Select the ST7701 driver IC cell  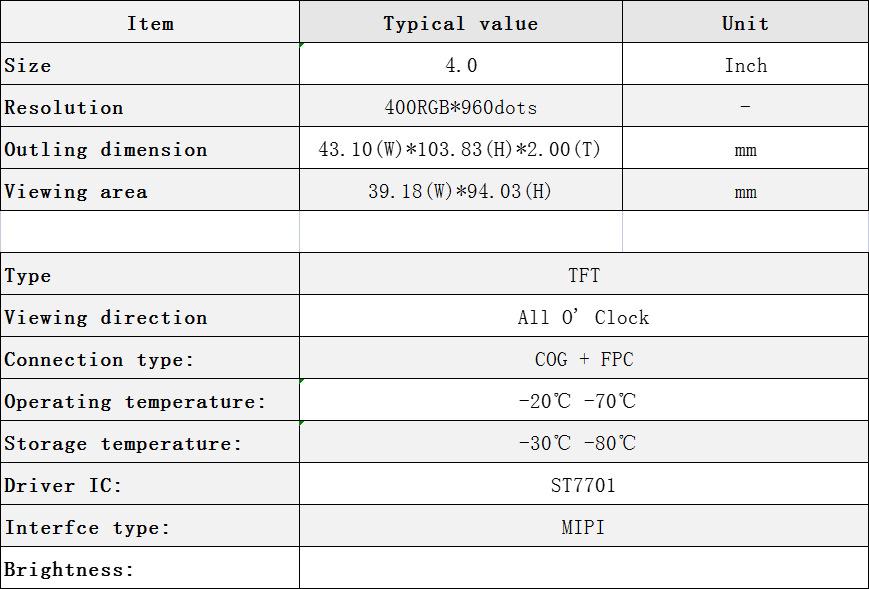584,485
